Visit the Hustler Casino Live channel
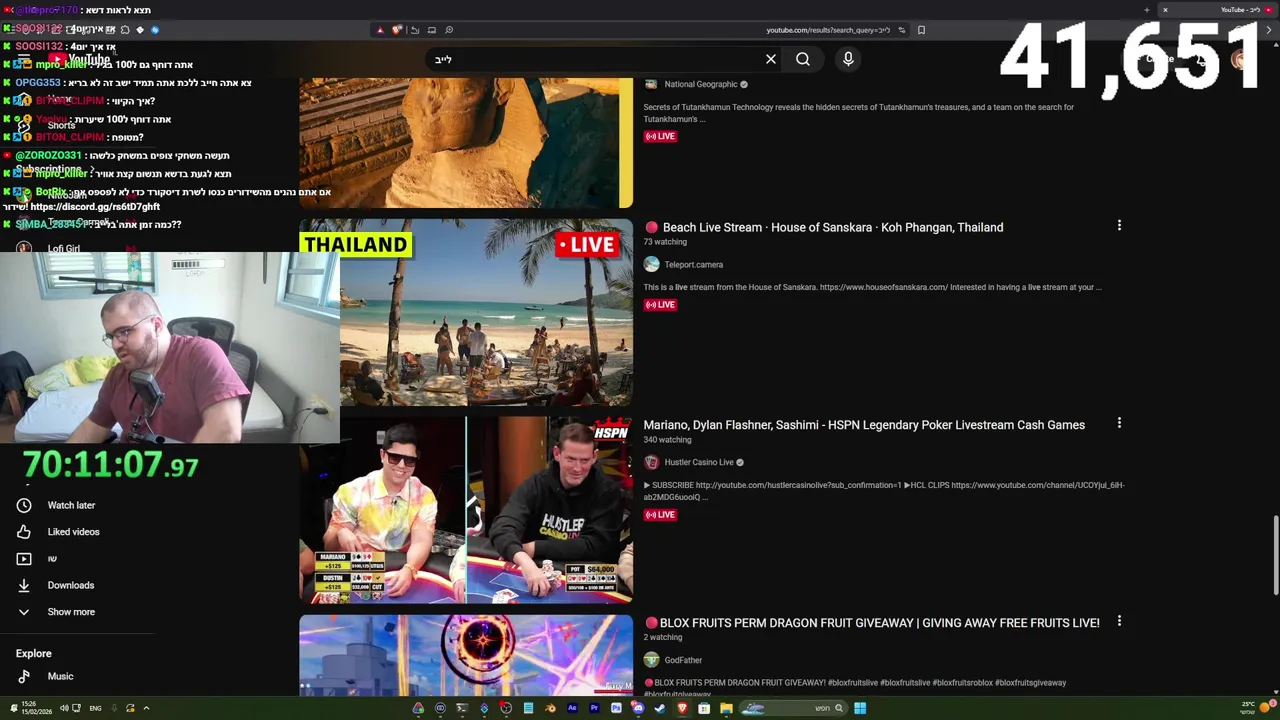This screenshot has height=720, width=1280. (699, 462)
